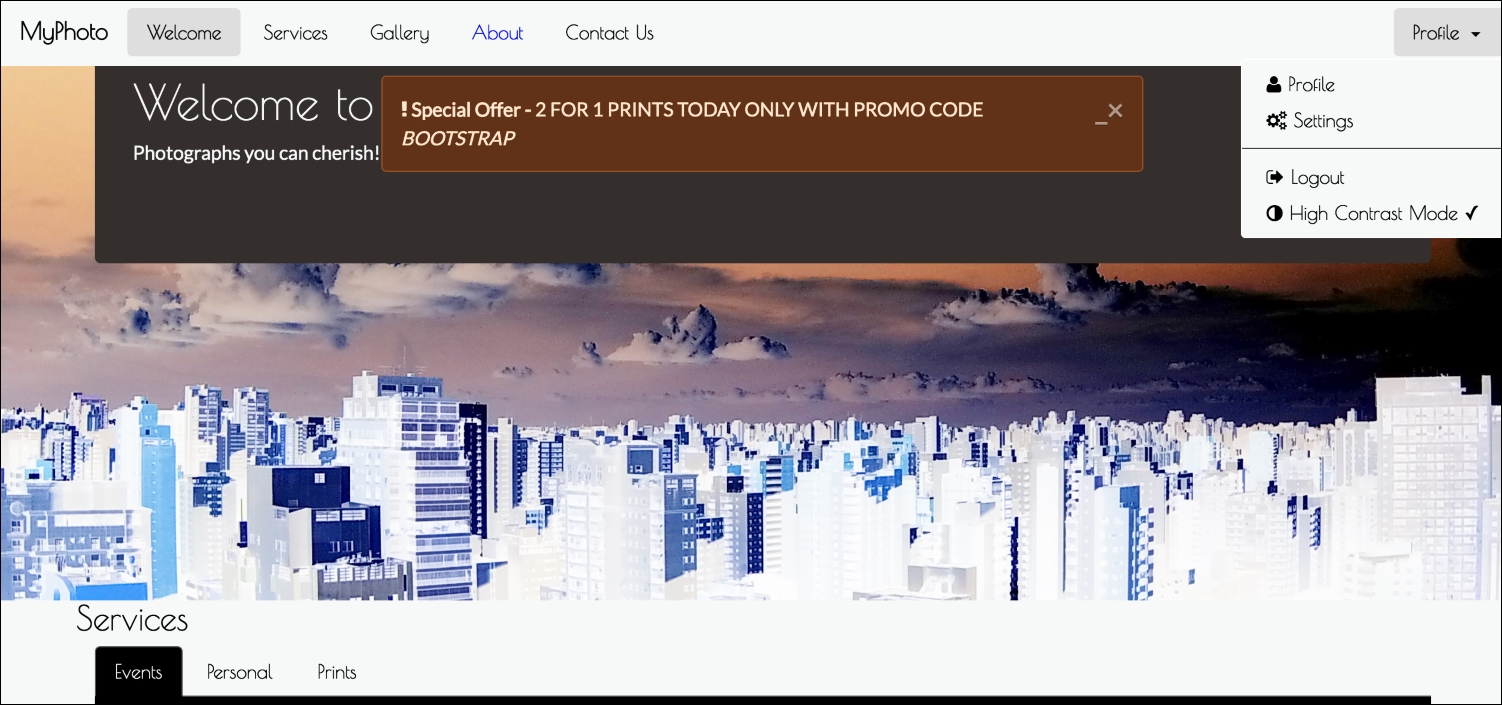The width and height of the screenshot is (1502, 705).
Task: Click the BOOTSTRAP promo code text
Action: click(458, 138)
